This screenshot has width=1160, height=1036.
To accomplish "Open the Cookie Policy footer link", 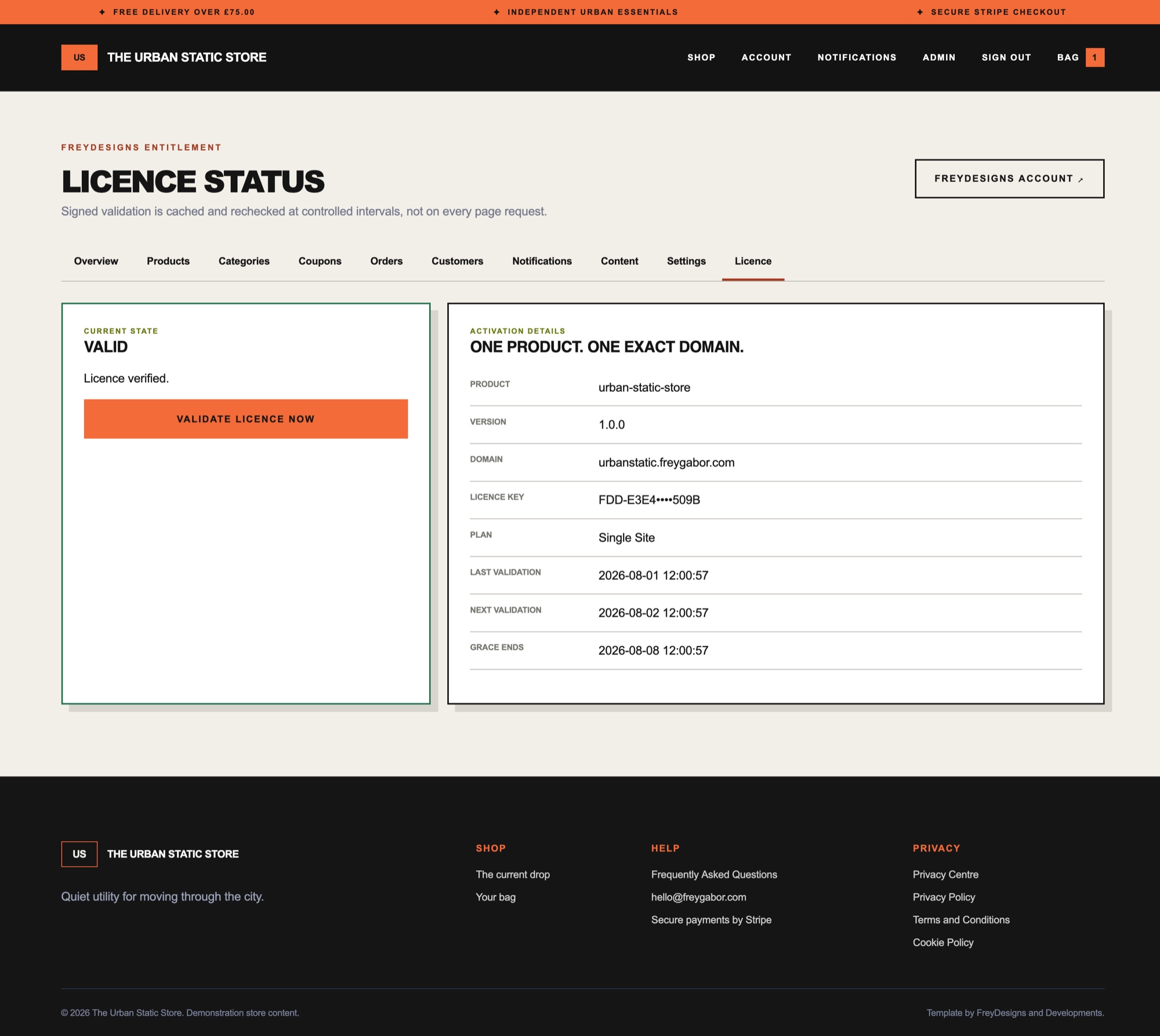I will click(943, 942).
